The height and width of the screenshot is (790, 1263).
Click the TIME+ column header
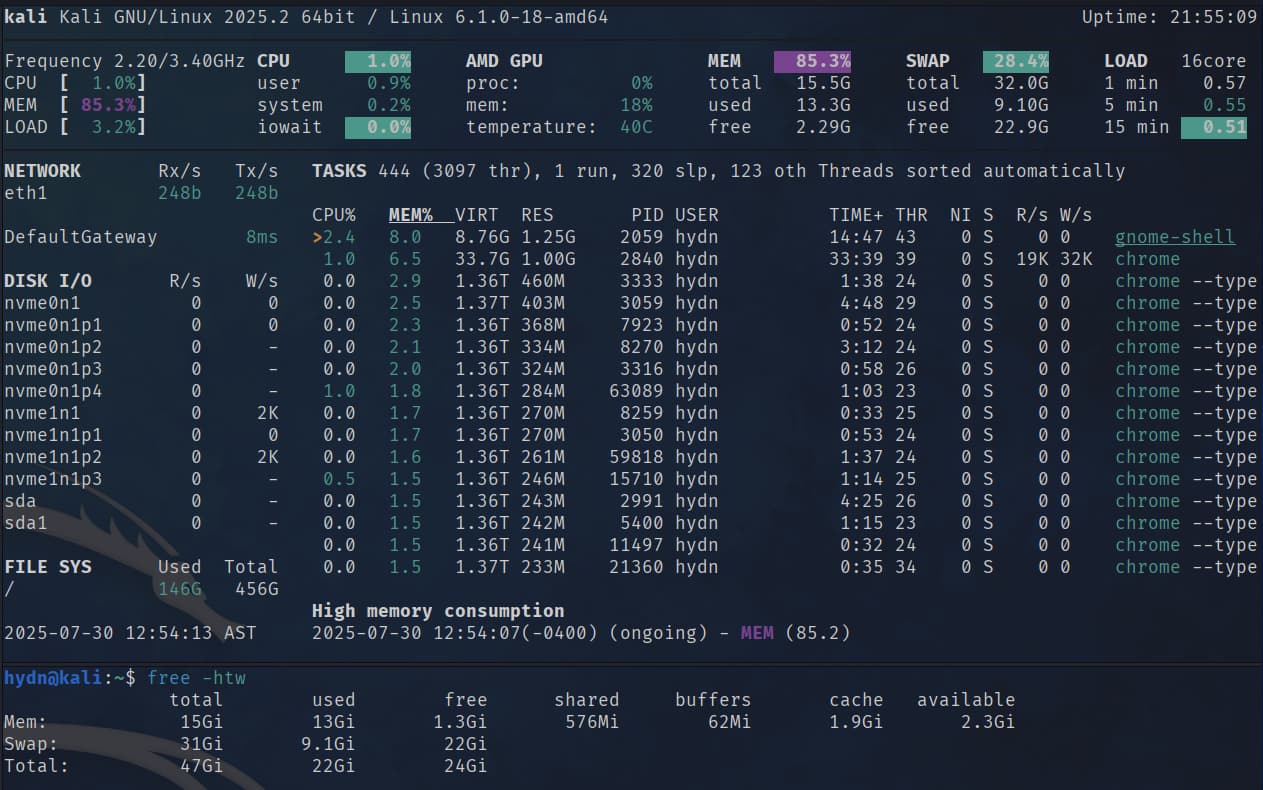pyautogui.click(x=856, y=215)
